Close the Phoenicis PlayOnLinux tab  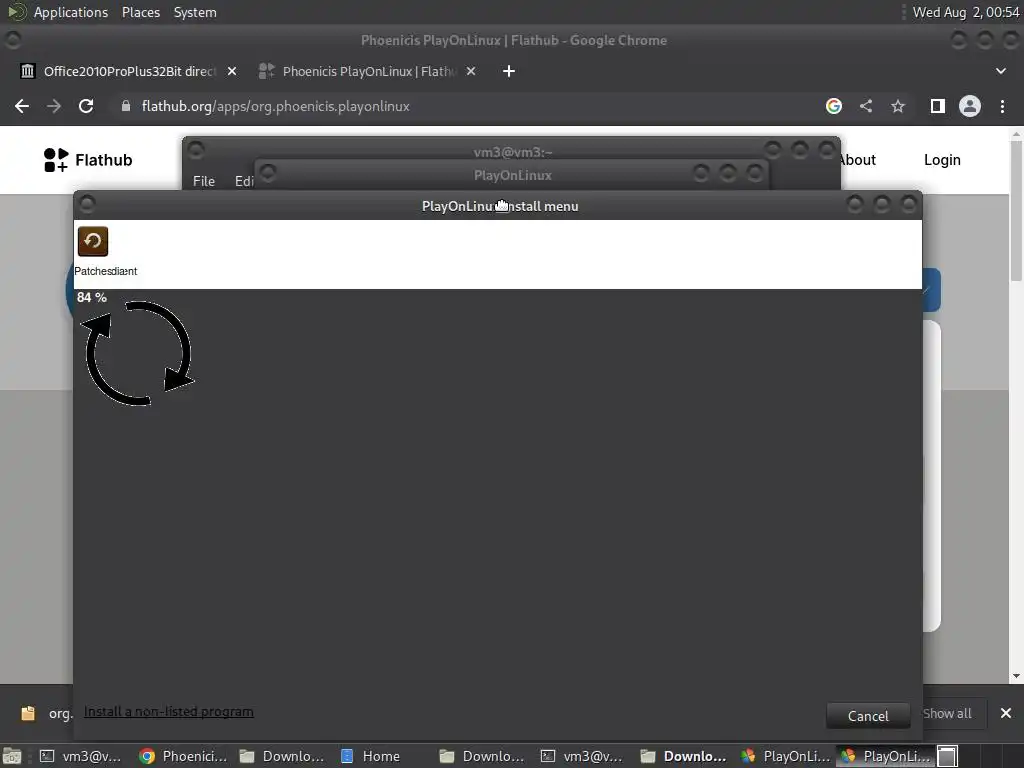point(471,71)
